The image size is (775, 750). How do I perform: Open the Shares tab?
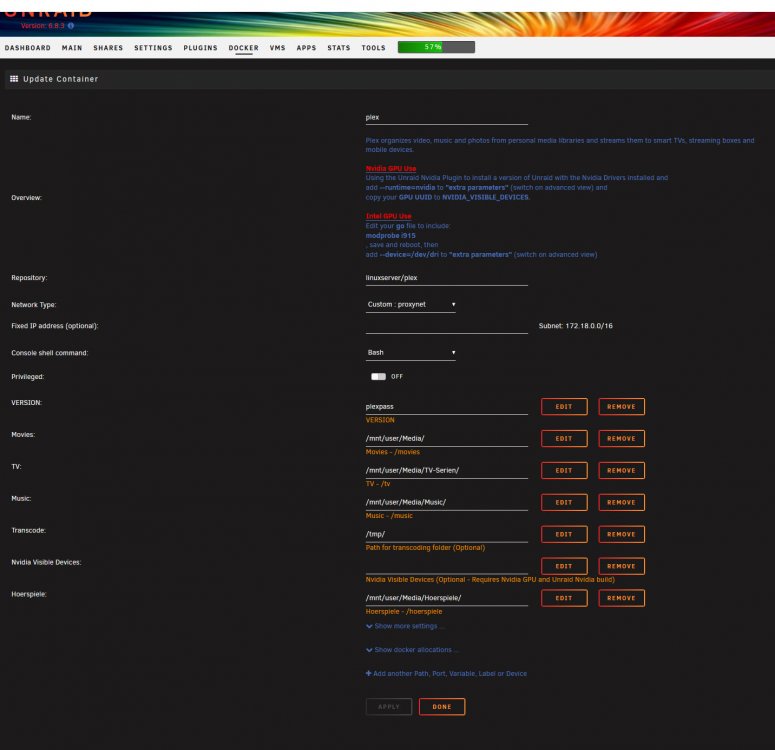coord(108,48)
